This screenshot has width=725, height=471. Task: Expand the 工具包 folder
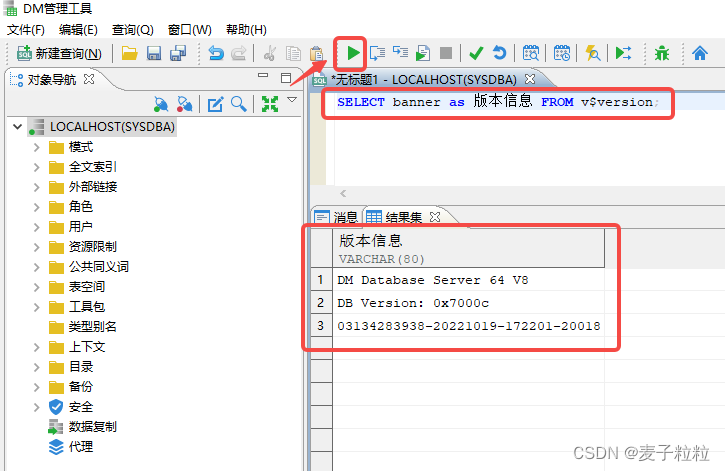click(x=37, y=307)
